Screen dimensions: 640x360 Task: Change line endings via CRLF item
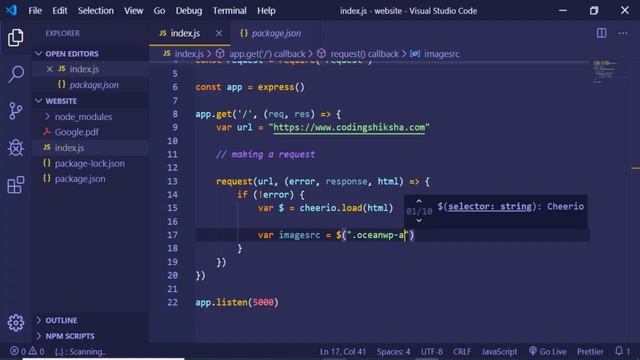462,351
